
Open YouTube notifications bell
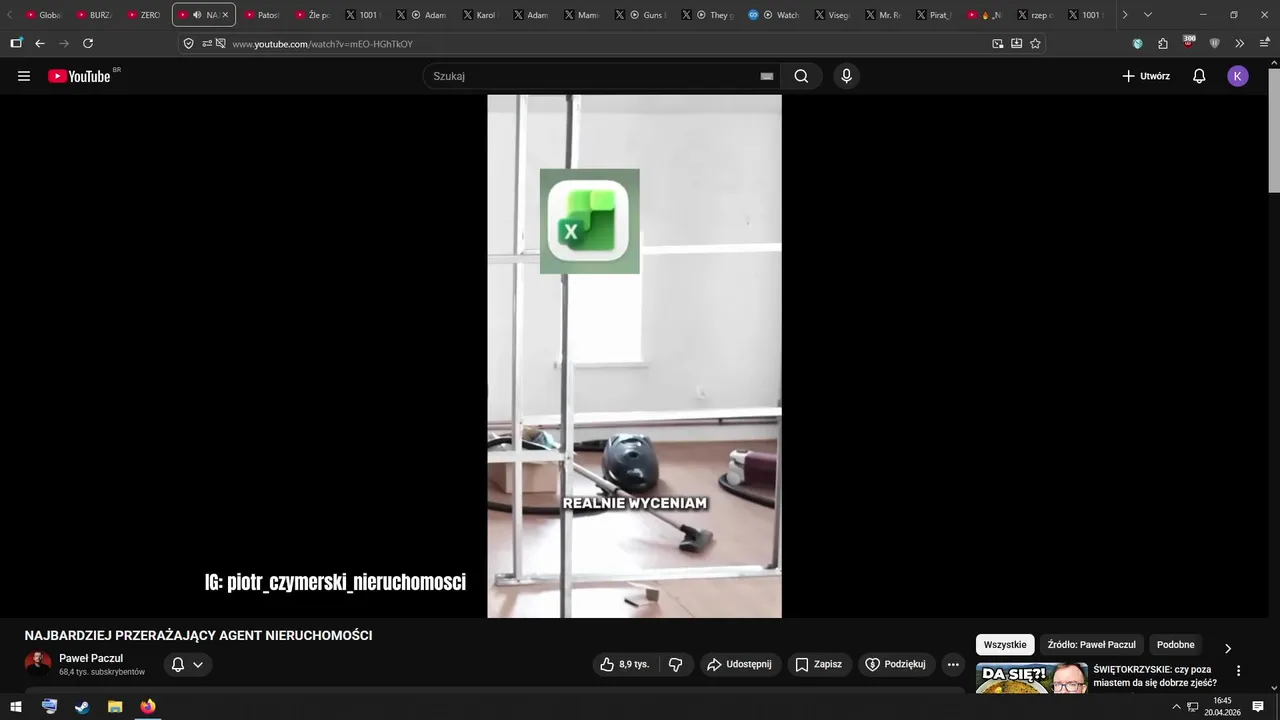[x=1199, y=76]
